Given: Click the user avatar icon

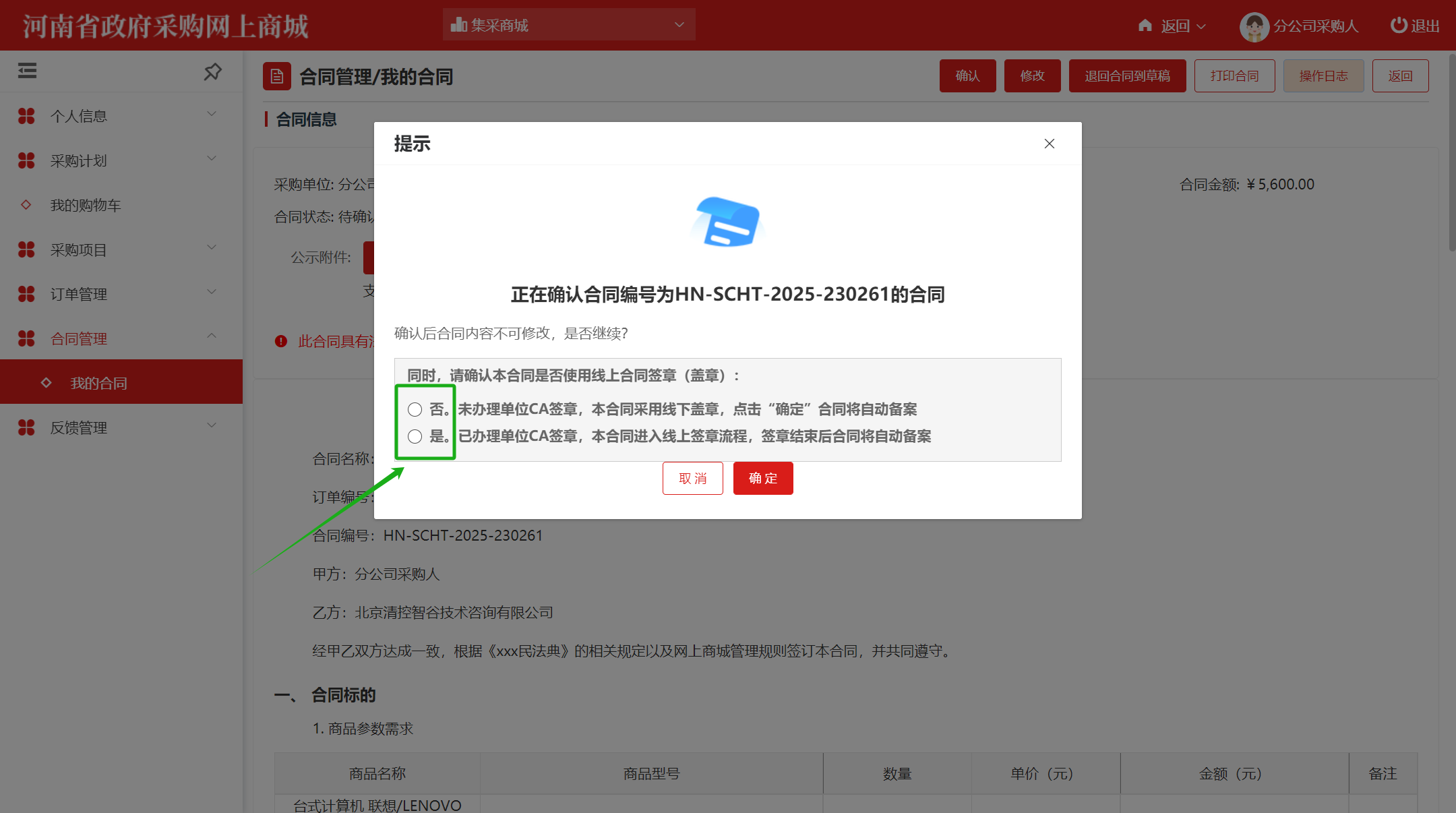Looking at the screenshot, I should point(1254,26).
